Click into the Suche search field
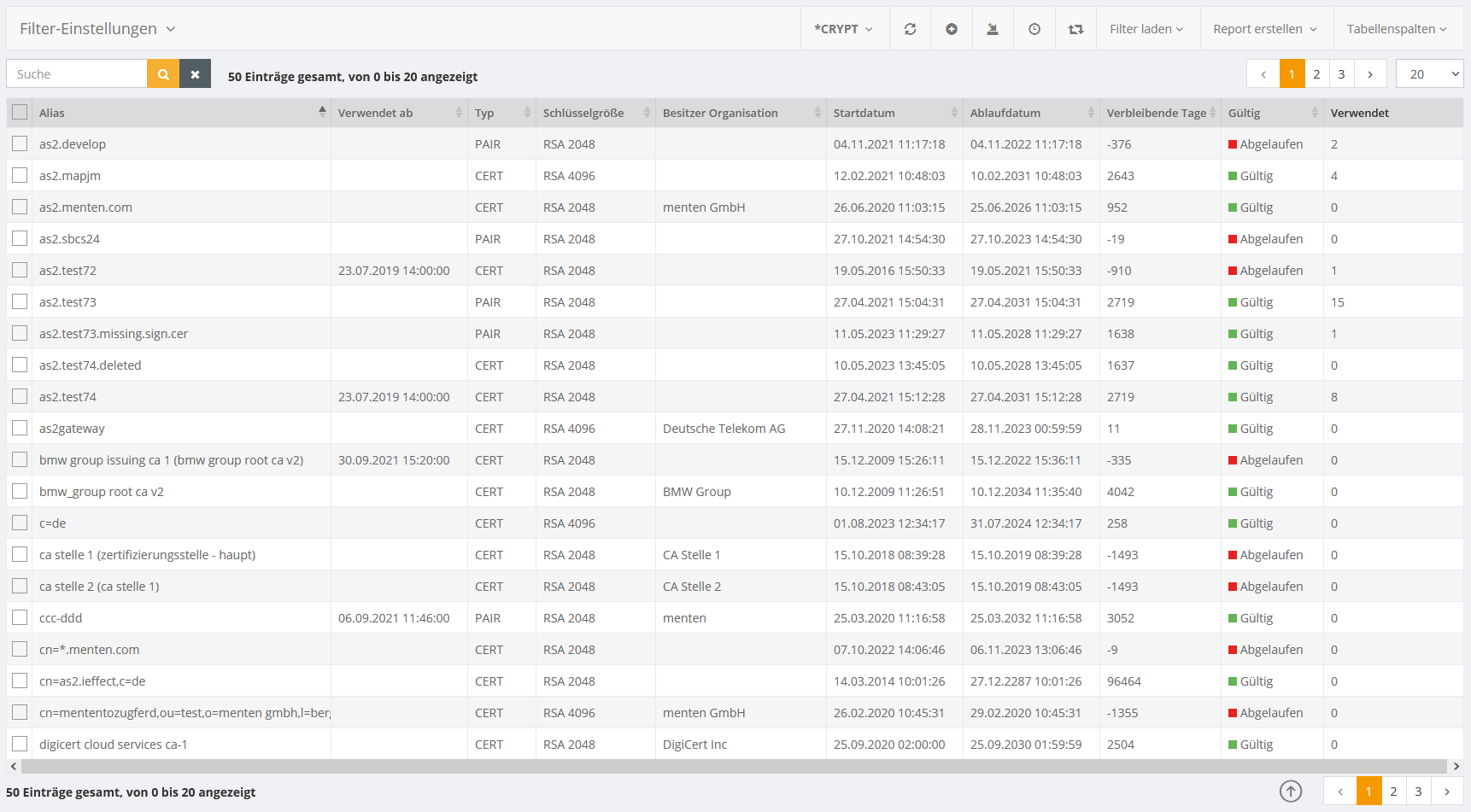Image resolution: width=1471 pixels, height=812 pixels. [x=77, y=74]
